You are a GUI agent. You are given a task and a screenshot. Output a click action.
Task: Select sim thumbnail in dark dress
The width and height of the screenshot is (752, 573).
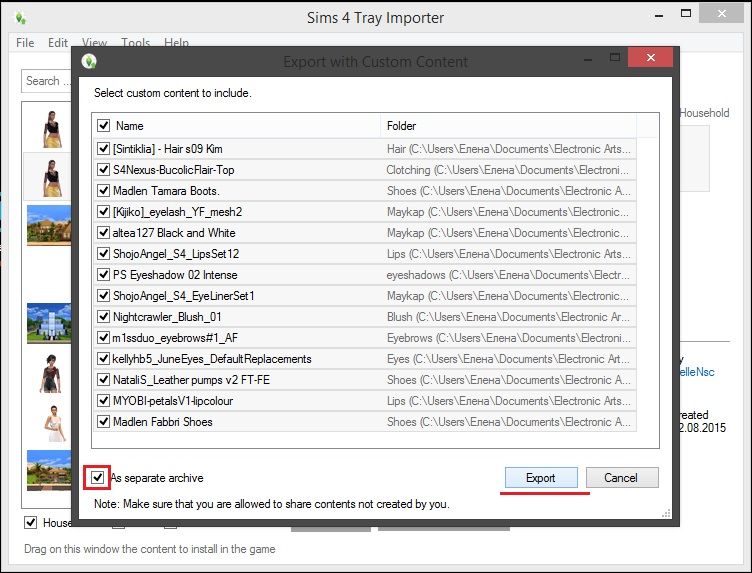51,374
